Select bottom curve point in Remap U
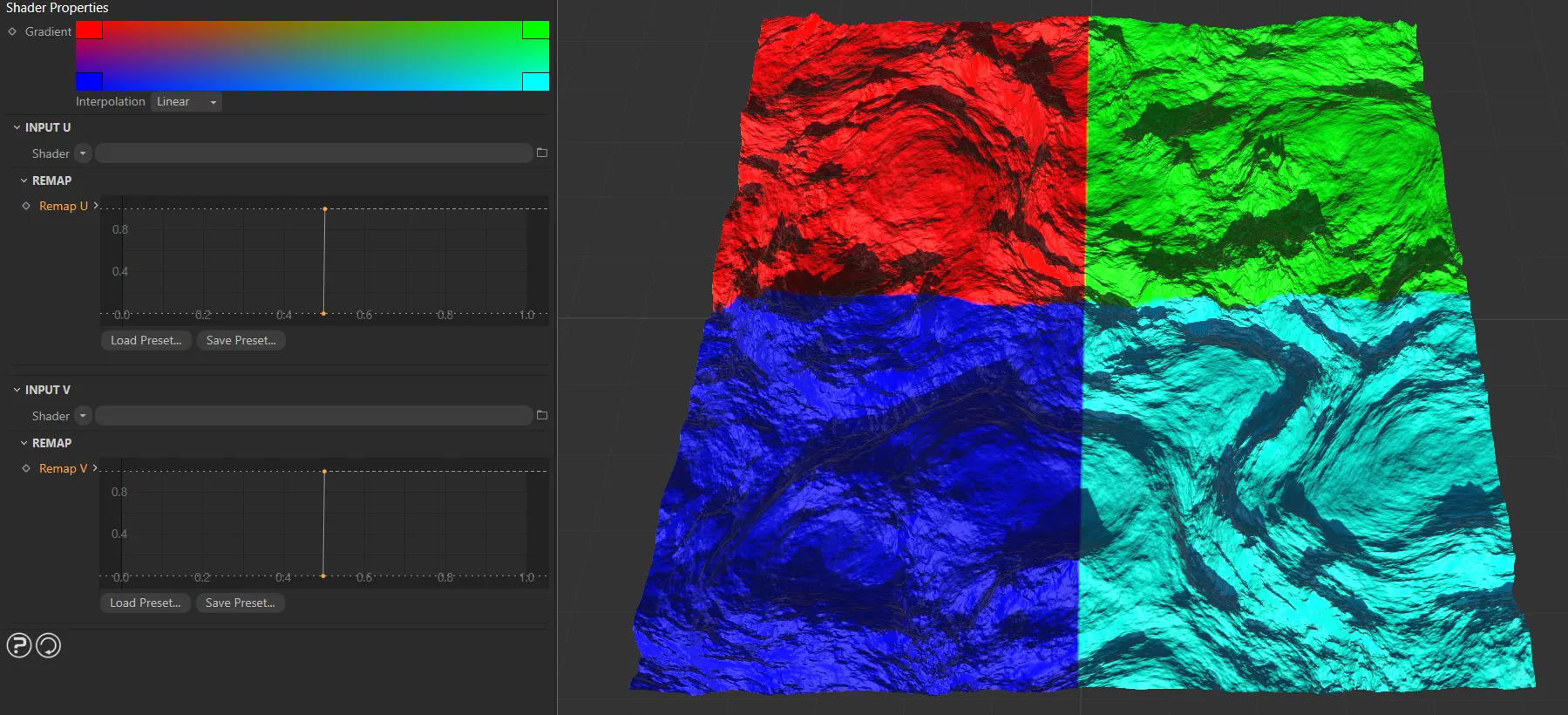 coord(324,313)
